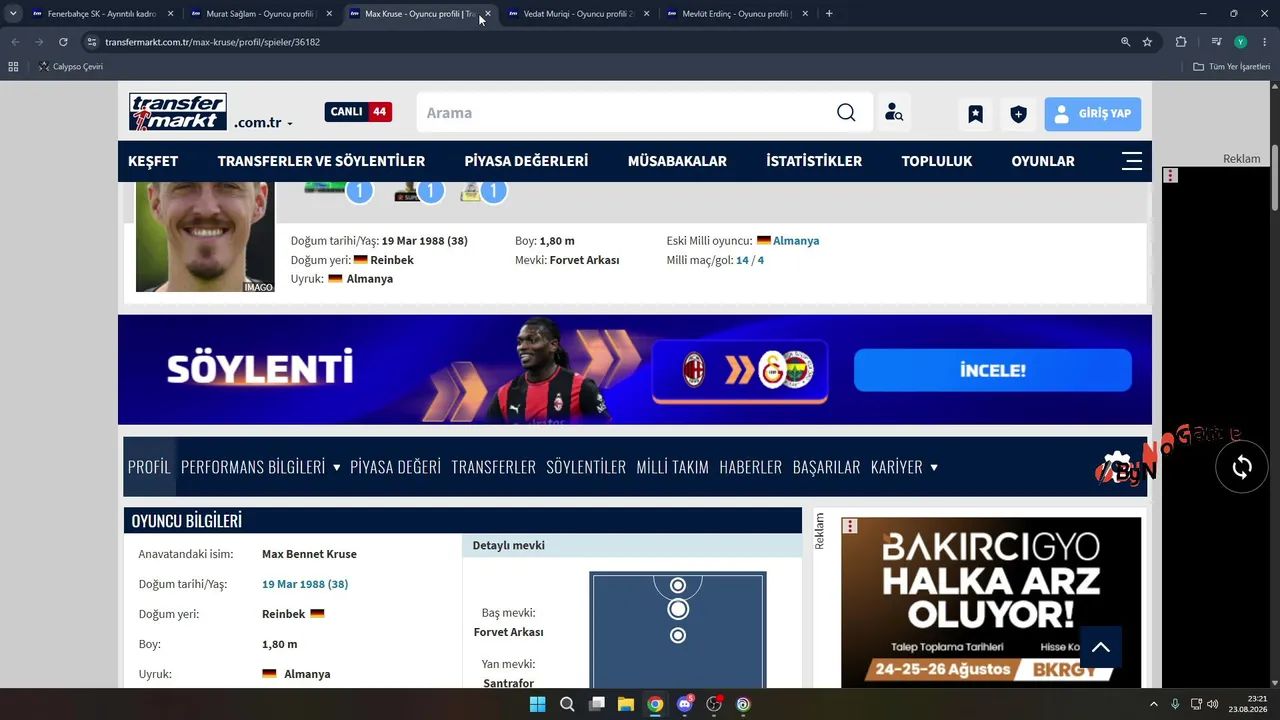Screen dimensions: 1280x720
Task: Select the HABERLER profile tab
Action: coord(750,467)
